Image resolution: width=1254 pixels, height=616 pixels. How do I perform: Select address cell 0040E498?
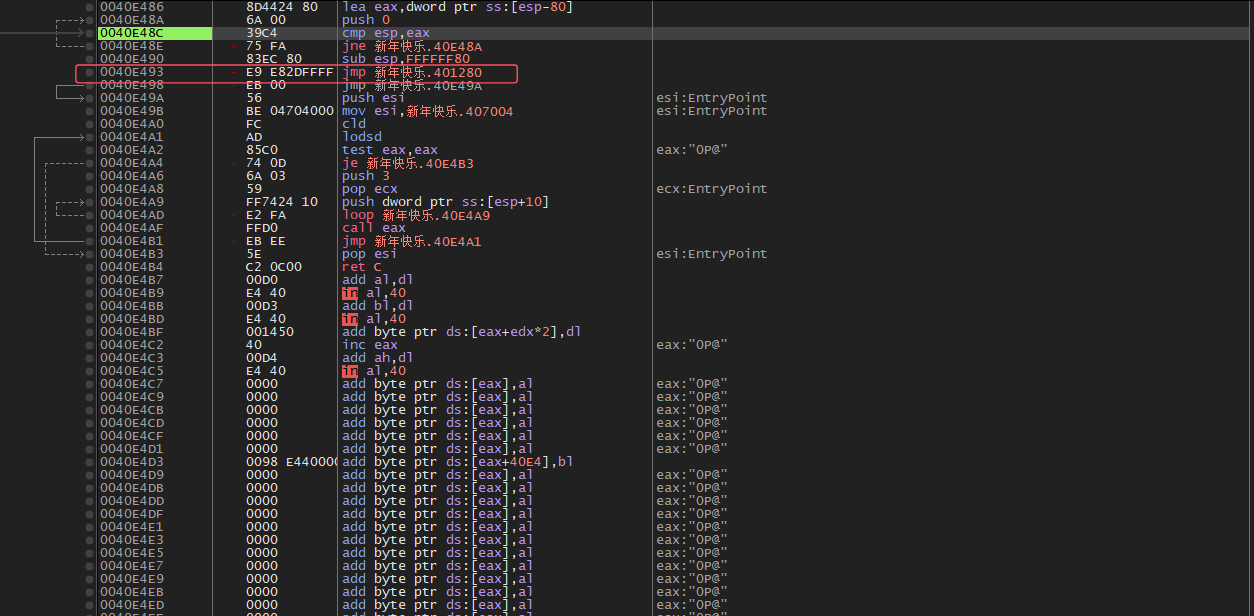click(x=131, y=85)
